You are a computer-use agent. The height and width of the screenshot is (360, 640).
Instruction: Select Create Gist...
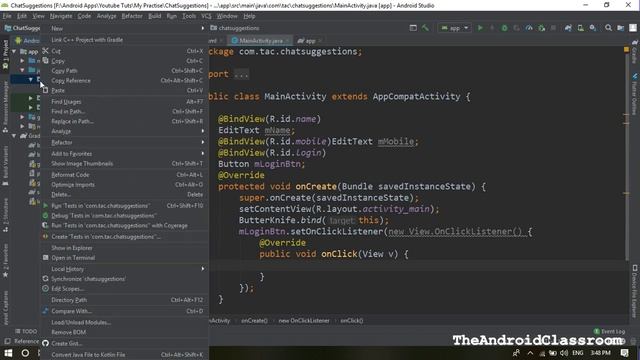[x=124, y=343]
